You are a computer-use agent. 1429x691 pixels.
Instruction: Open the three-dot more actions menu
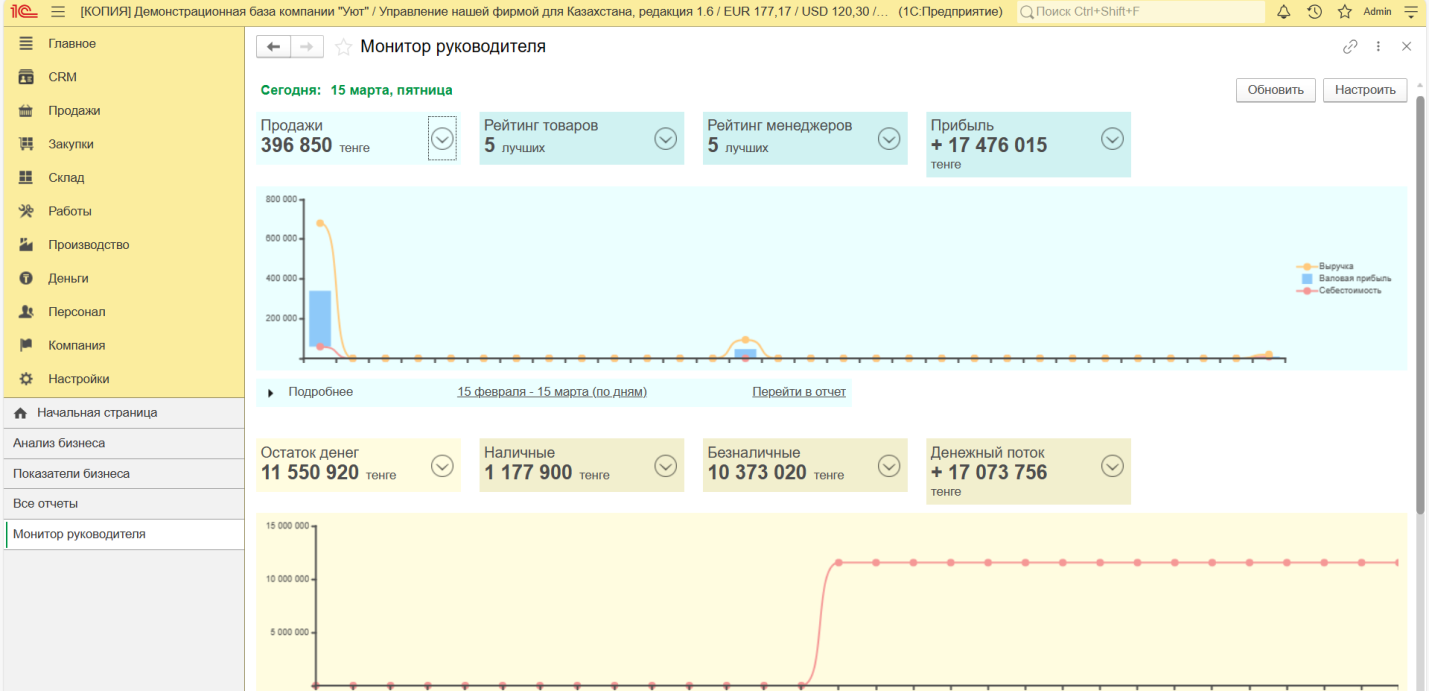pyautogui.click(x=1378, y=47)
